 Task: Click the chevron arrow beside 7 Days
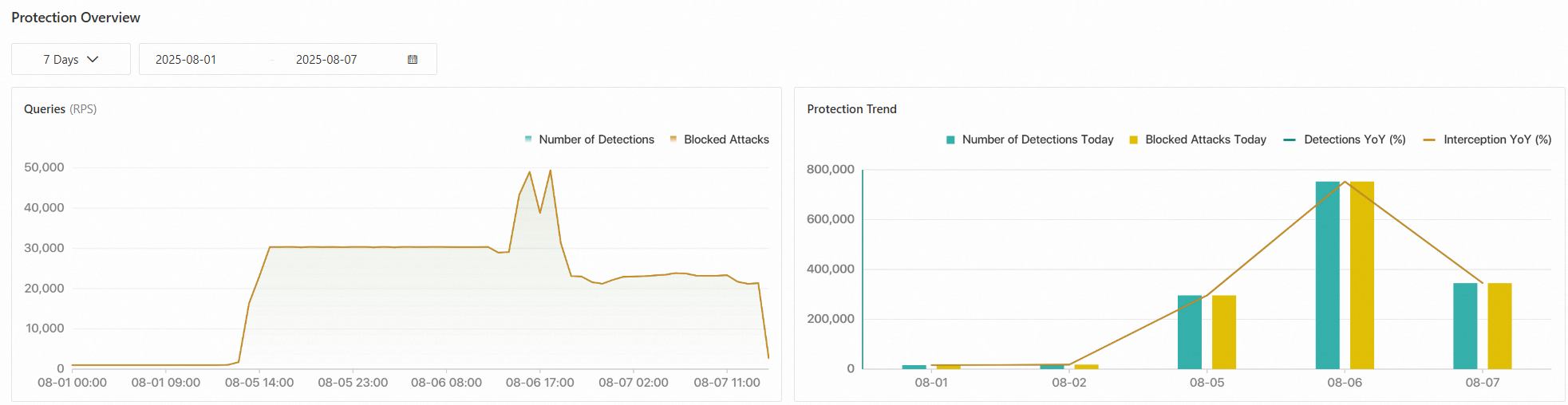tap(93, 60)
